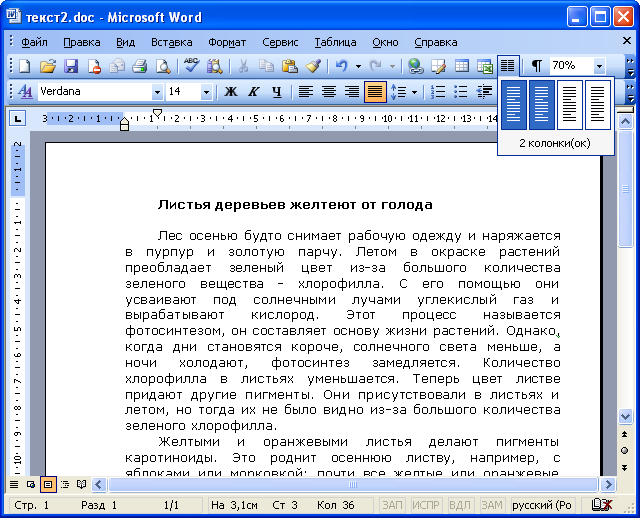Insert Excel worksheet icon
This screenshot has height=518, width=640.
click(x=485, y=66)
